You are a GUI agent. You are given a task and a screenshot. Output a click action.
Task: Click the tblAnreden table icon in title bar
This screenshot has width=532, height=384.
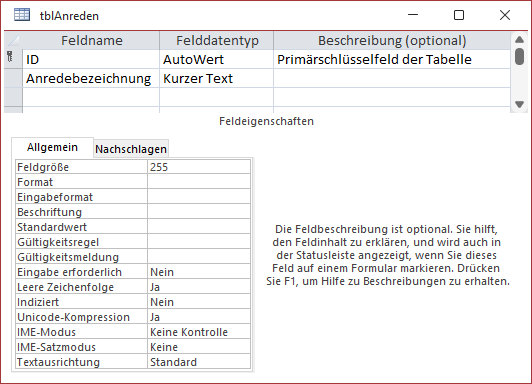click(x=22, y=15)
